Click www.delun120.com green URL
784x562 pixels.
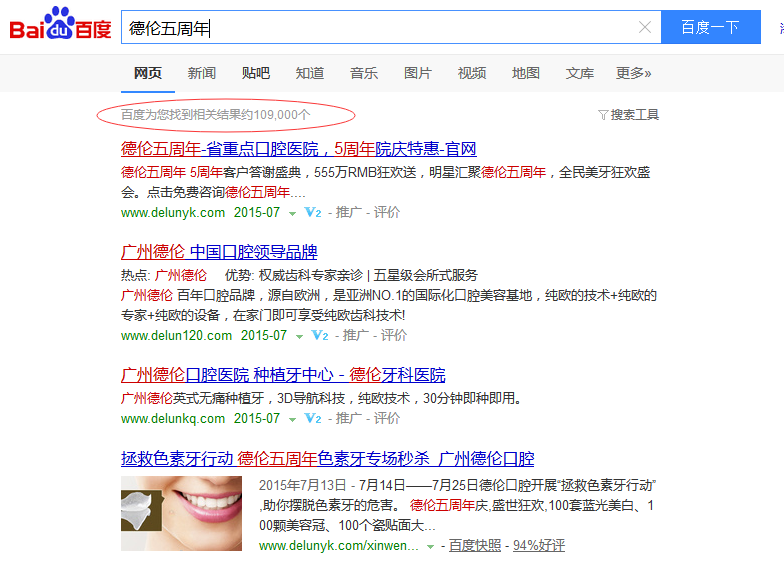tap(176, 336)
